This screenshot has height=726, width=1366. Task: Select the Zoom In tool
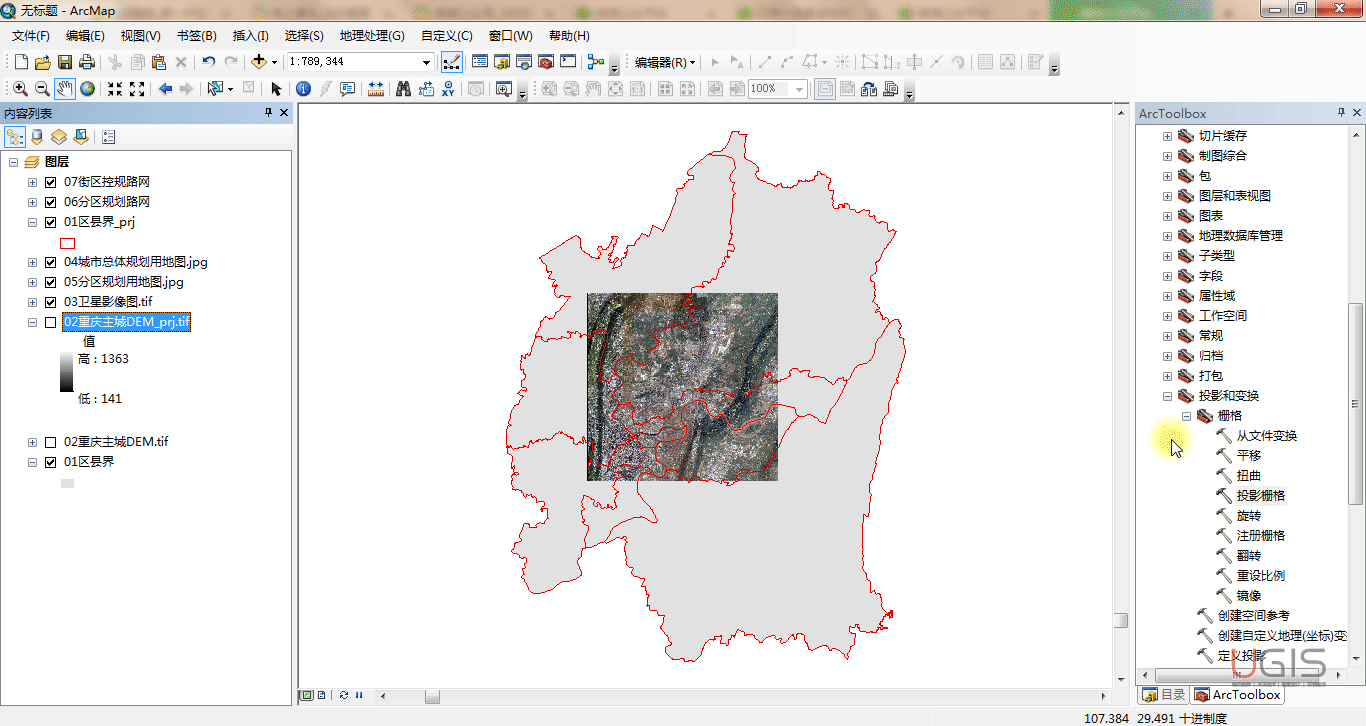(21, 89)
